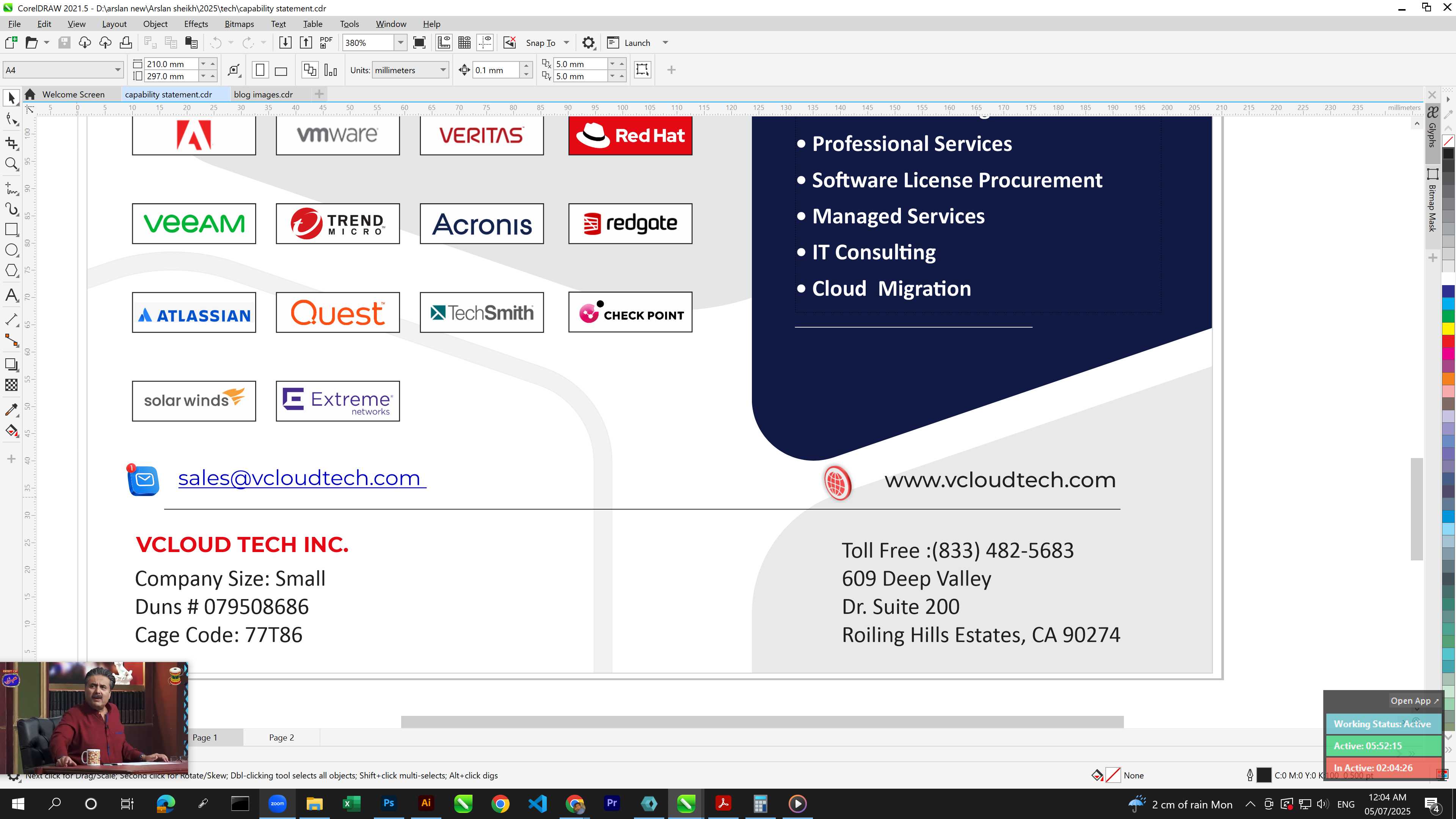Image resolution: width=1456 pixels, height=819 pixels.
Task: Select the Transparency tool
Action: point(11,385)
